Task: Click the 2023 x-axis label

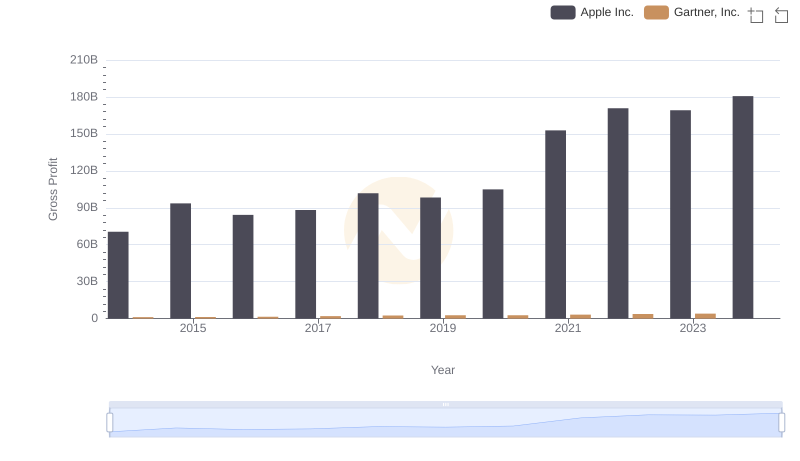Action: 693,328
